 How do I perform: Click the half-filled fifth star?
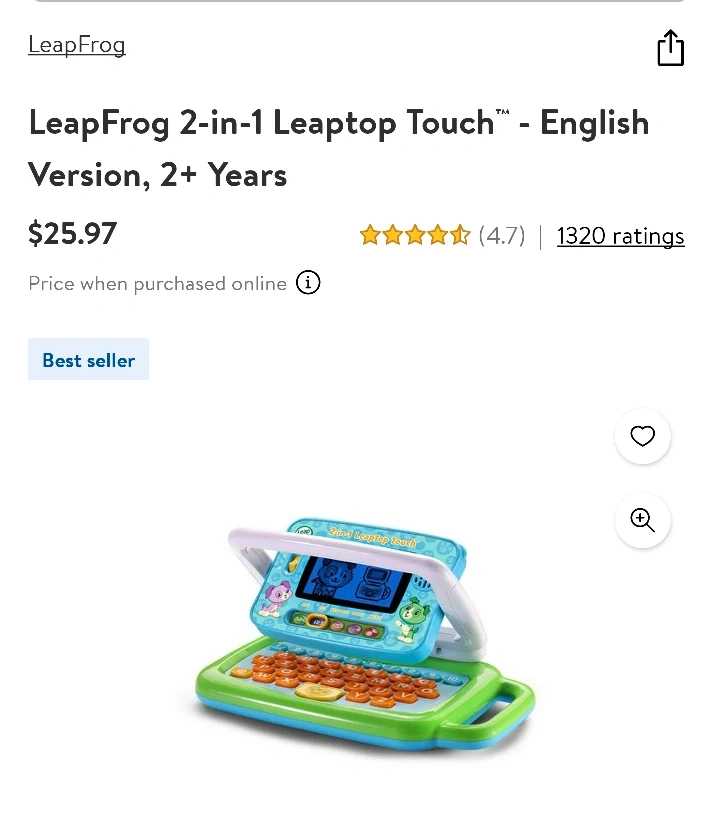pos(460,235)
